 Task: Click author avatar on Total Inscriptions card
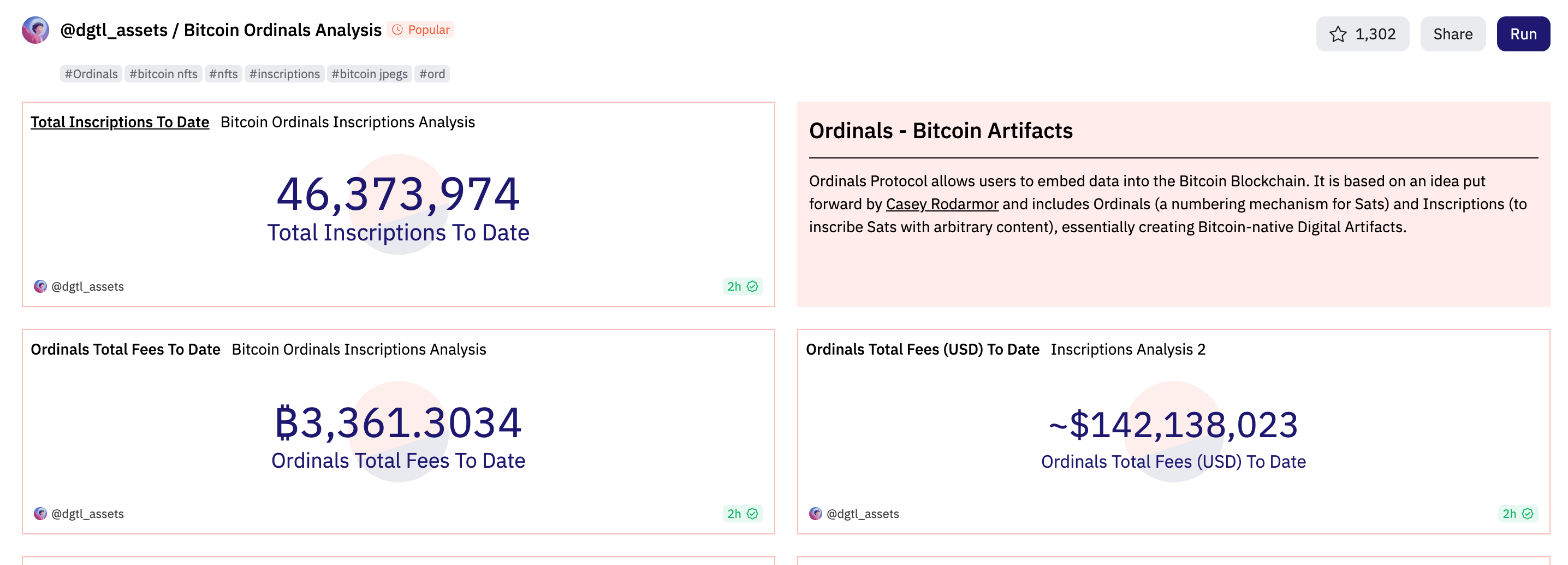(40, 286)
